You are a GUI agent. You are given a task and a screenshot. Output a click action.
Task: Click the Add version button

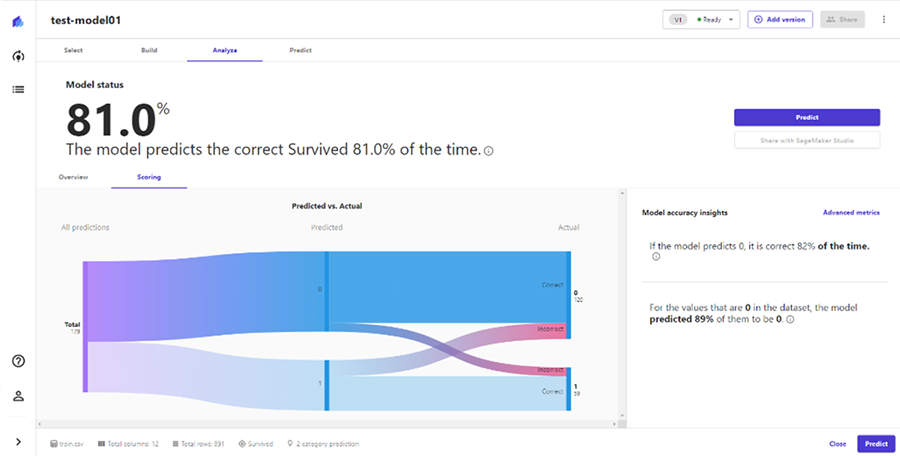click(779, 20)
